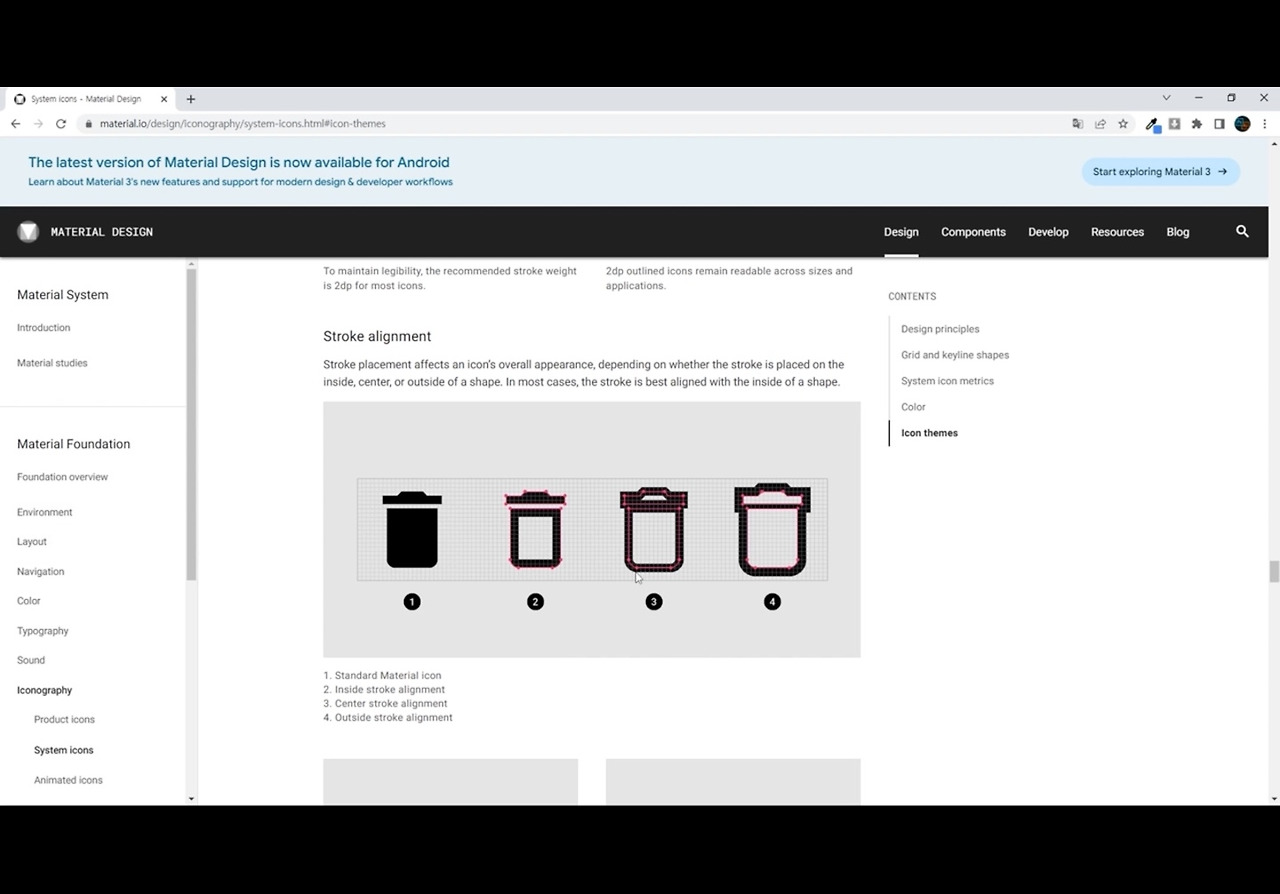Click the center stroke trash icon
This screenshot has width=1280, height=894.
654,529
